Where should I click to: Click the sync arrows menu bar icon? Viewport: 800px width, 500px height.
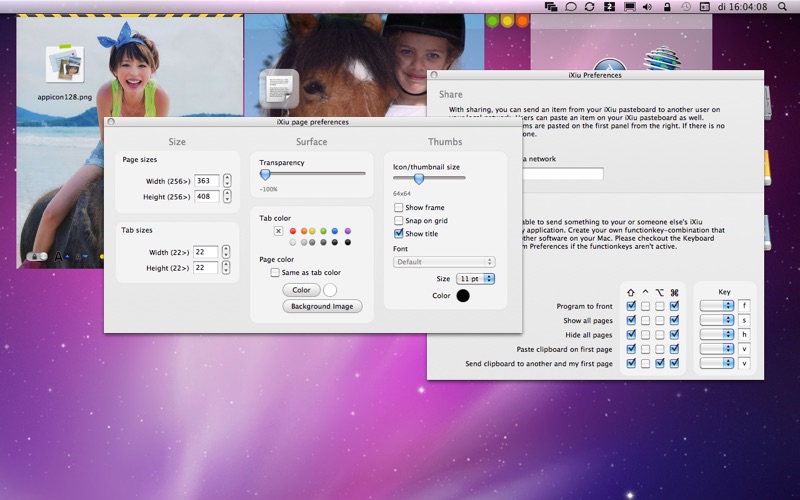[590, 7]
